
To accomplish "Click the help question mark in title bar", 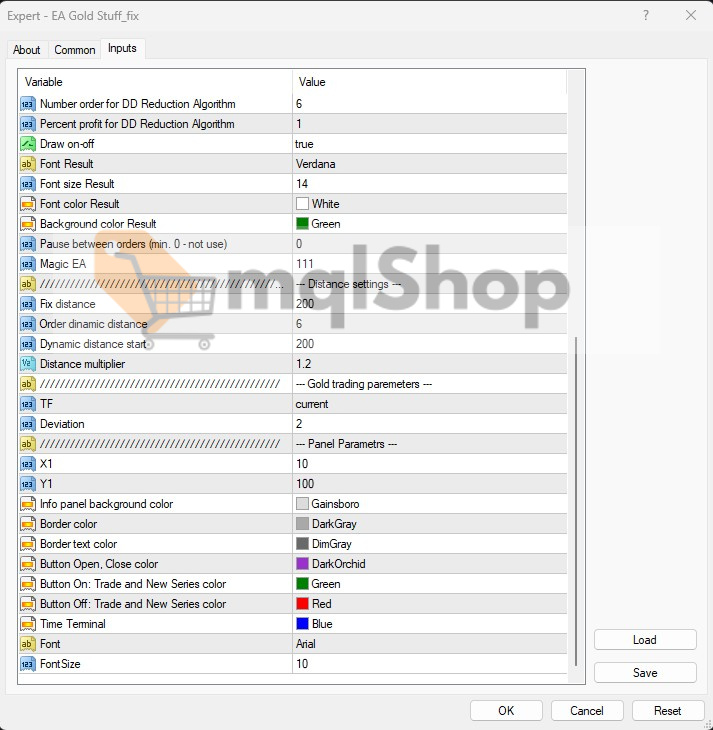I will [x=645, y=15].
